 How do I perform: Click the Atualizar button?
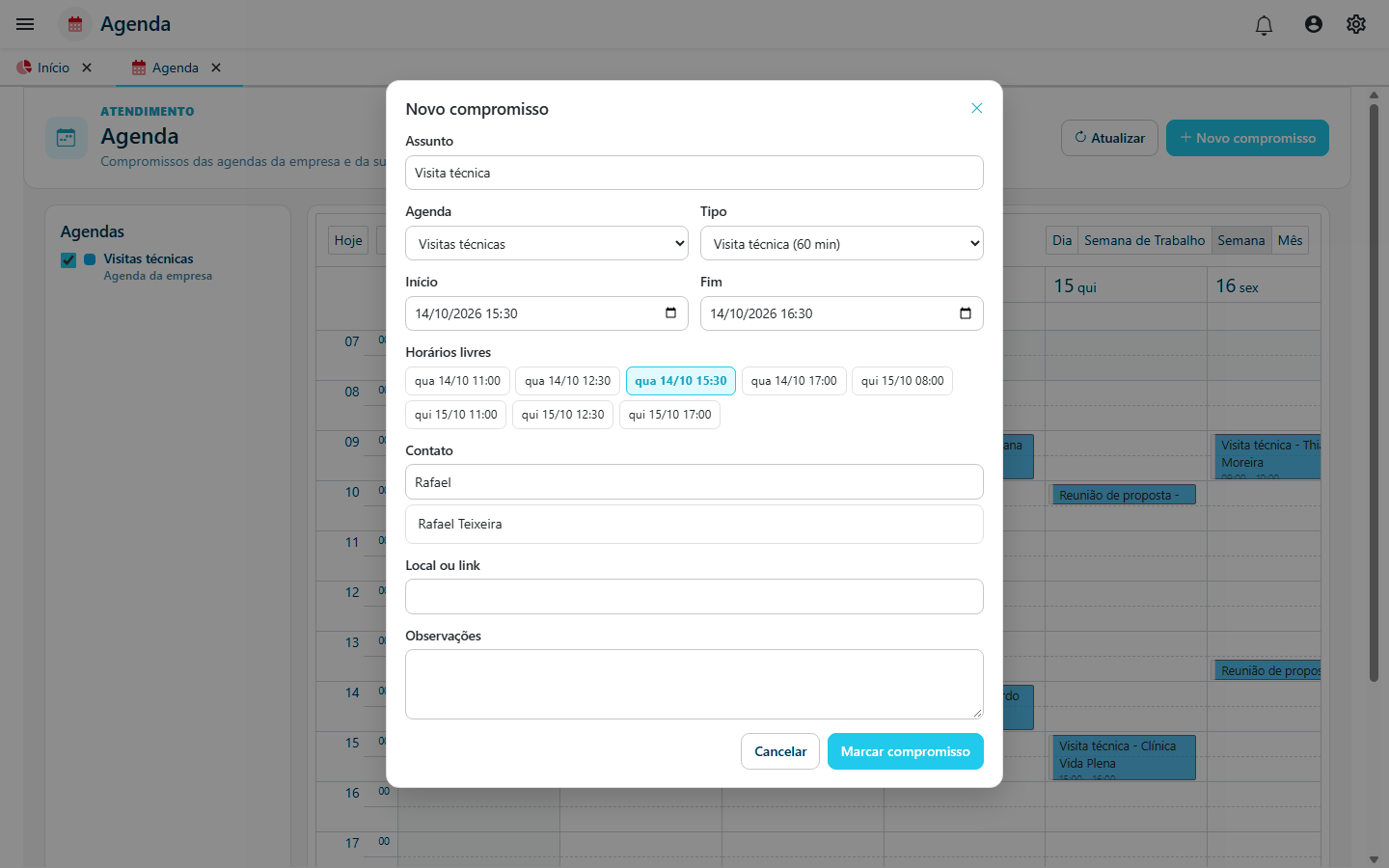click(x=1109, y=138)
